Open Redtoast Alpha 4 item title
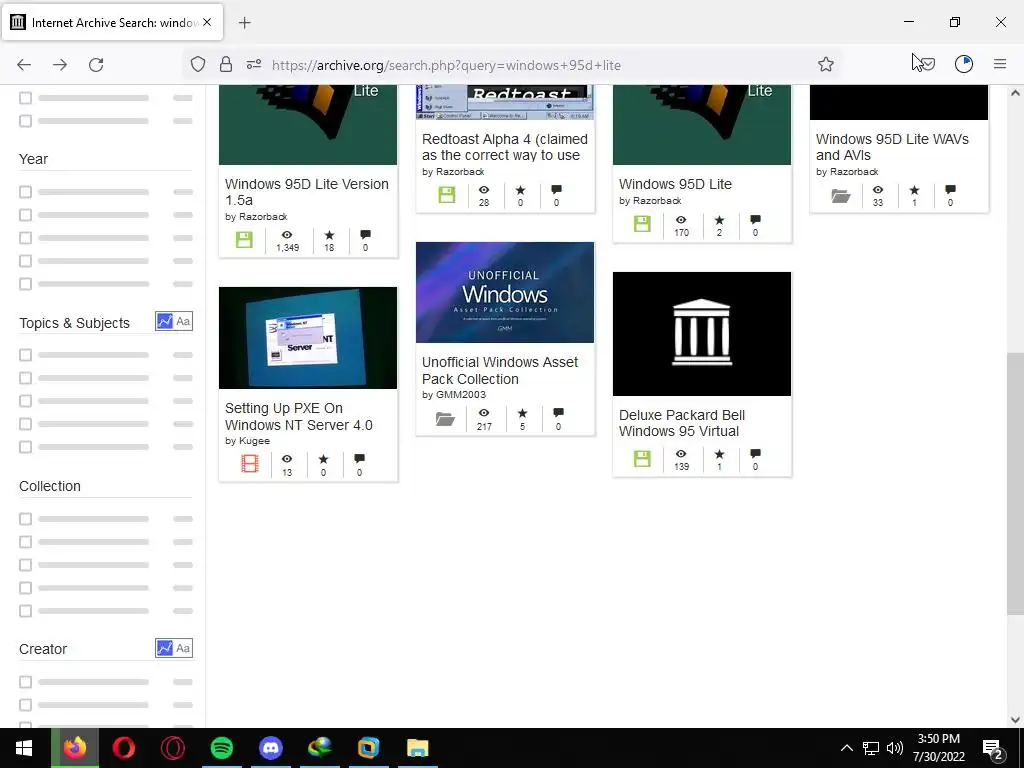1024x768 pixels. point(505,147)
